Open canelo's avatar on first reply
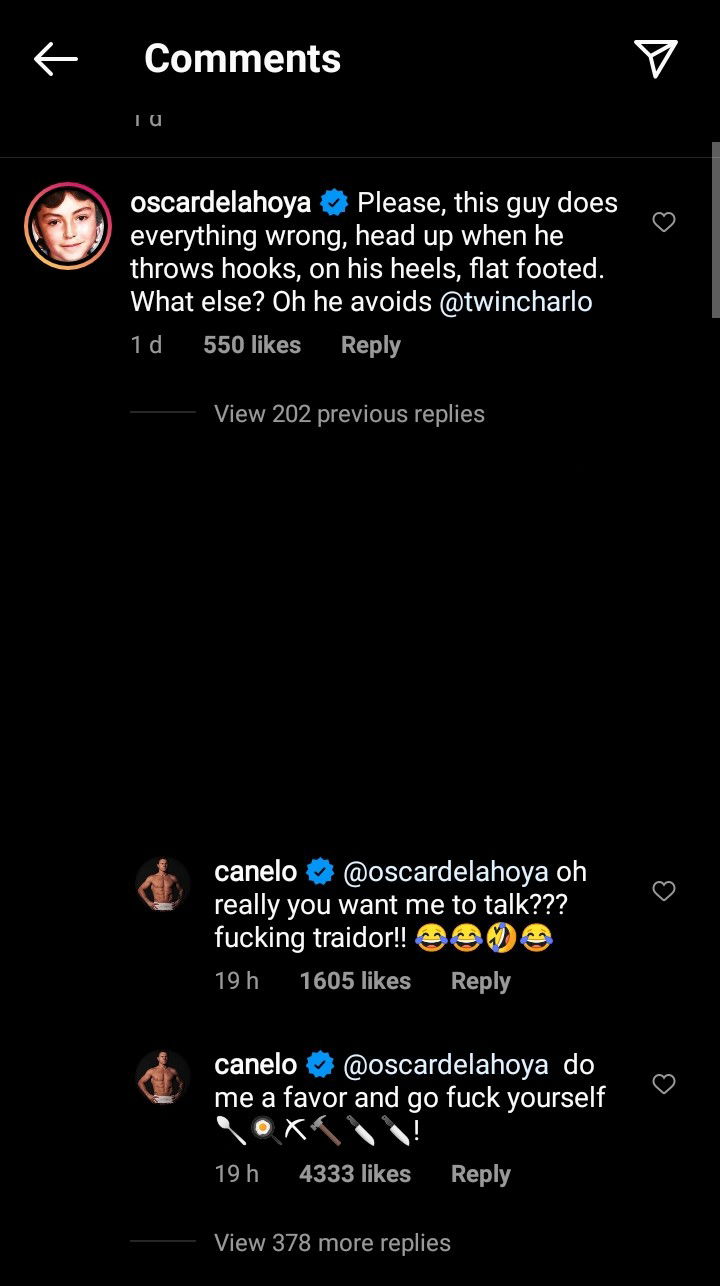Viewport: 720px width, 1286px height. click(163, 884)
